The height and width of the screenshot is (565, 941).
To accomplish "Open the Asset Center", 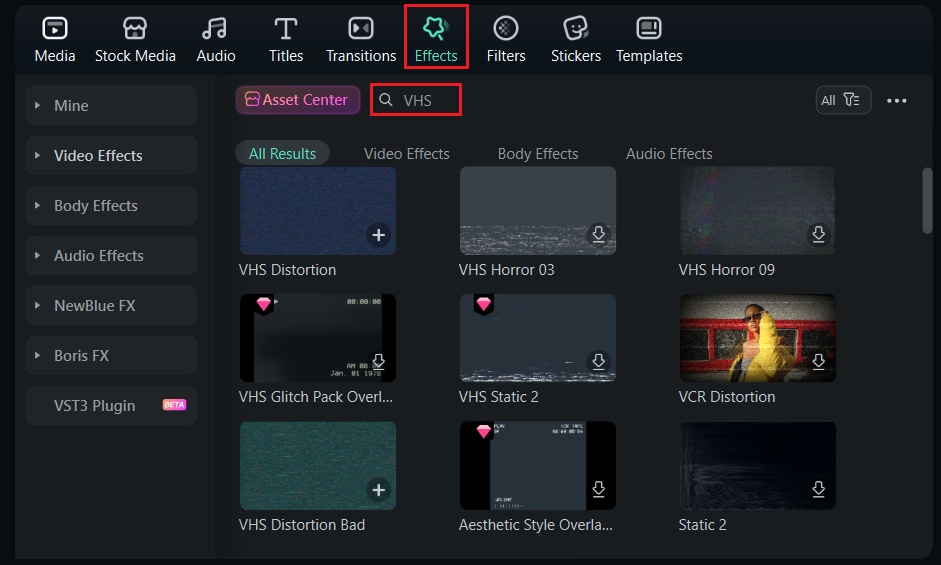I will pyautogui.click(x=298, y=100).
